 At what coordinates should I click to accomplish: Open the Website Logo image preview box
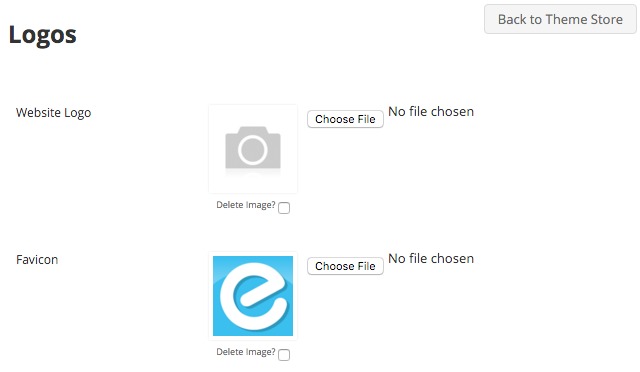coord(253,149)
